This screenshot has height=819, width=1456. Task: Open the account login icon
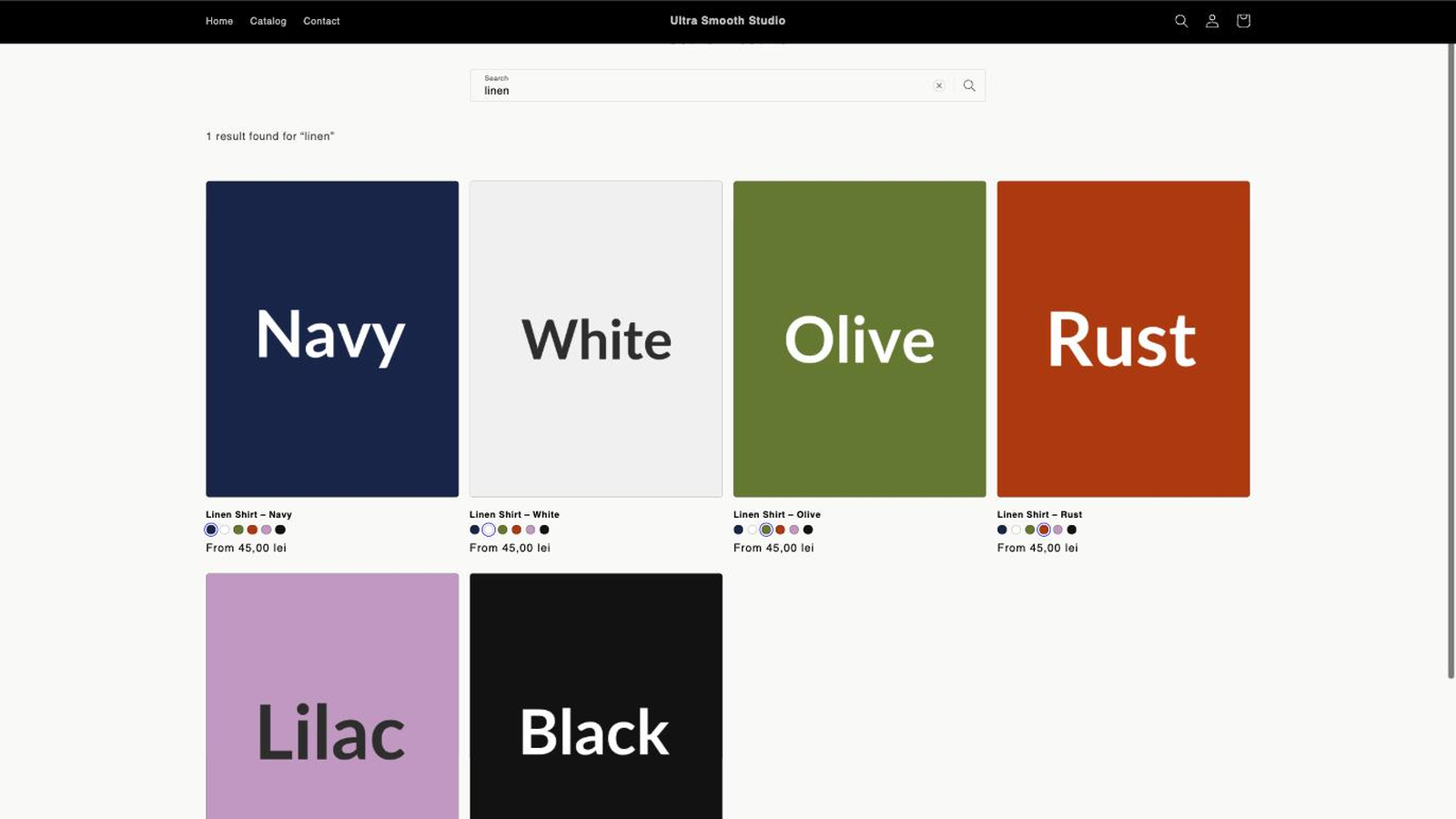1212,21
